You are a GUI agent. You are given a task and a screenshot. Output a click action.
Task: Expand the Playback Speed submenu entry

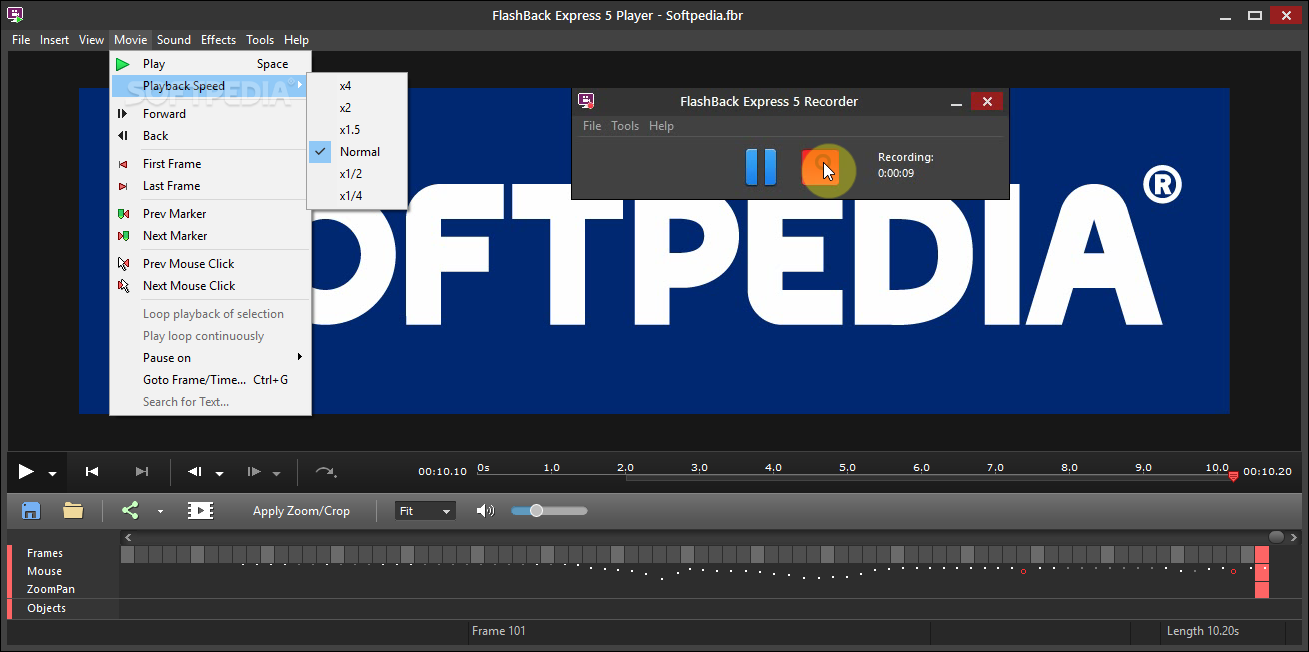pos(210,86)
